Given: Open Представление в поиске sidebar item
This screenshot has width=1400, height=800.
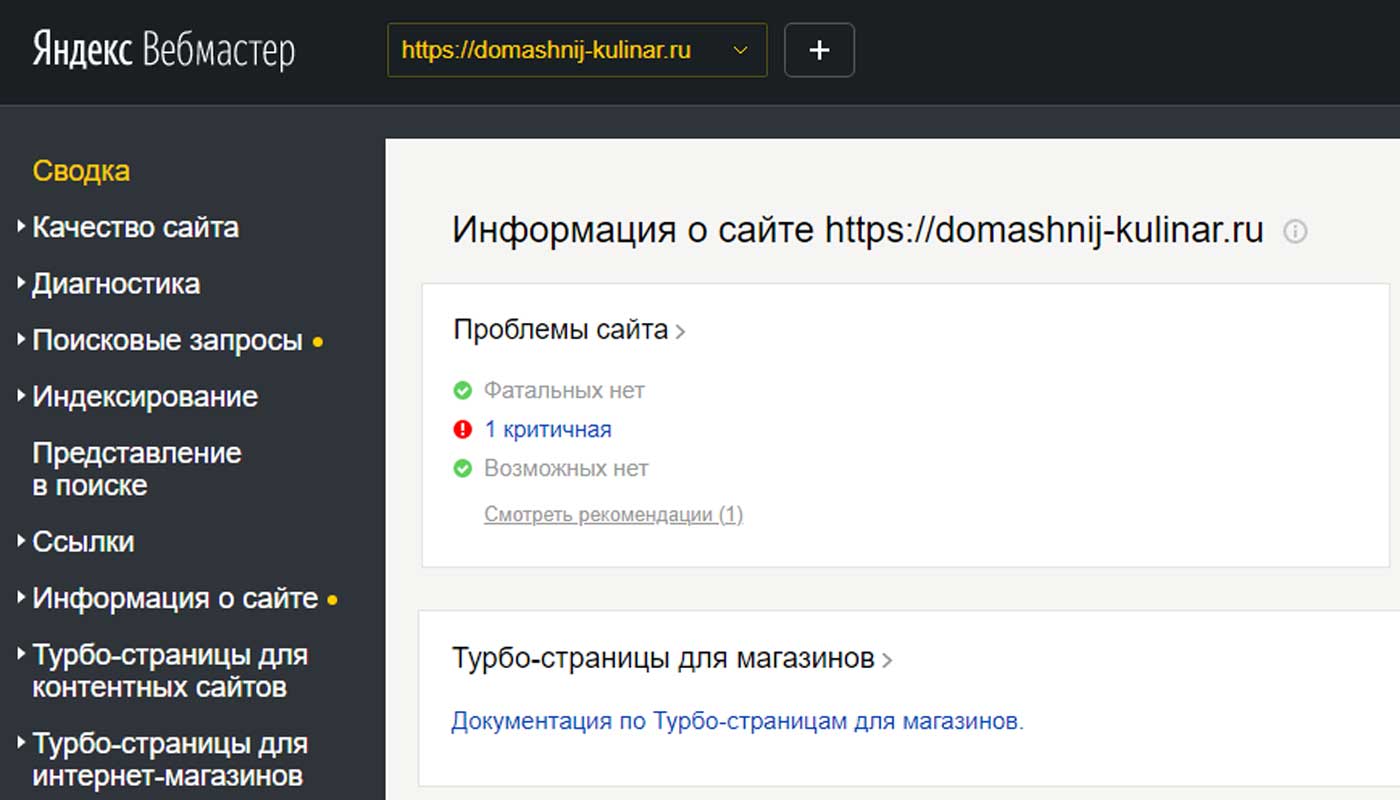Looking at the screenshot, I should tap(137, 469).
